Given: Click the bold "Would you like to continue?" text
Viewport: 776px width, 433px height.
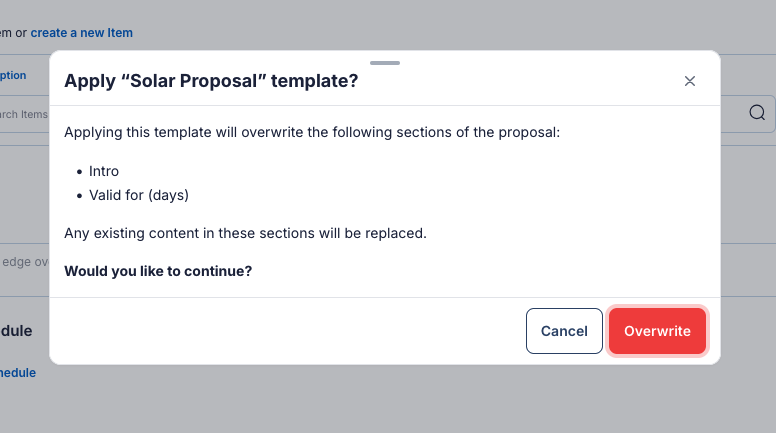Looking at the screenshot, I should (158, 271).
